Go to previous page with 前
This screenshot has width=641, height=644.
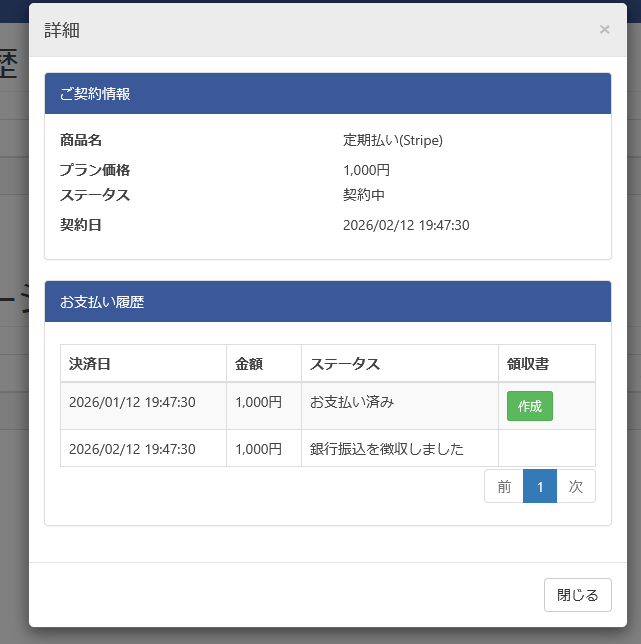point(504,486)
